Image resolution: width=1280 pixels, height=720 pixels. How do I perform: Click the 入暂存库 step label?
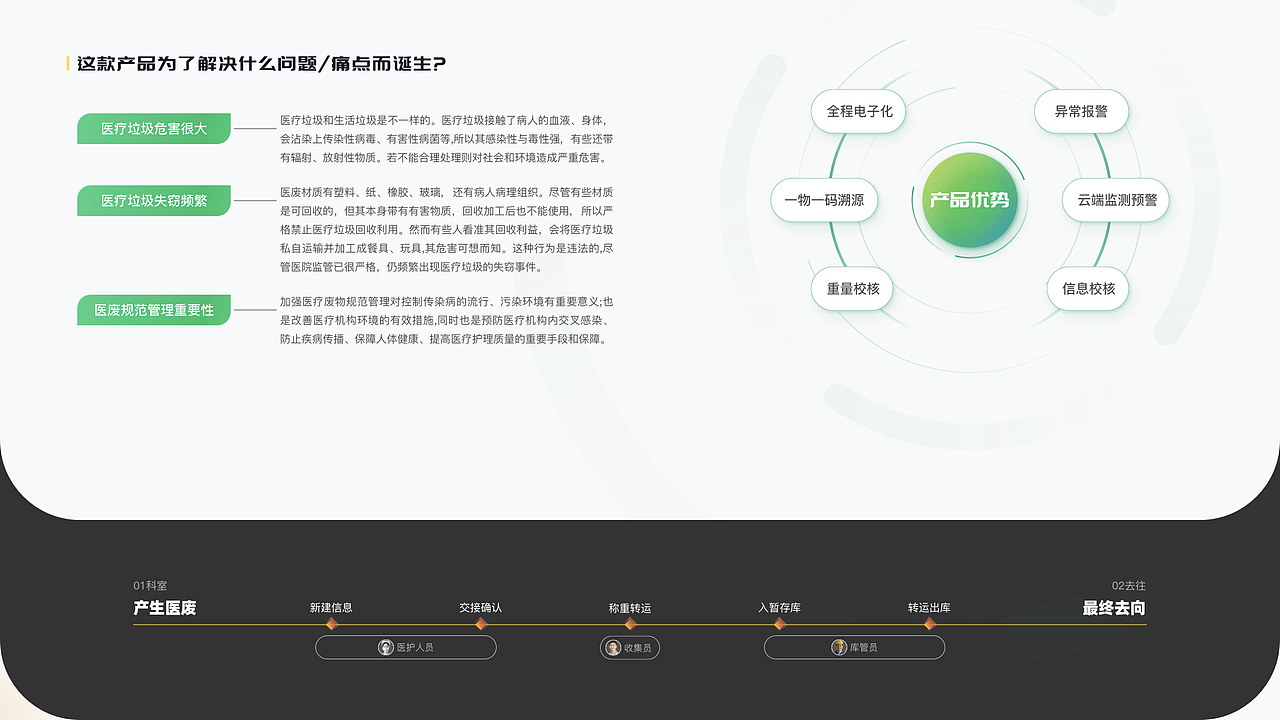(x=780, y=608)
